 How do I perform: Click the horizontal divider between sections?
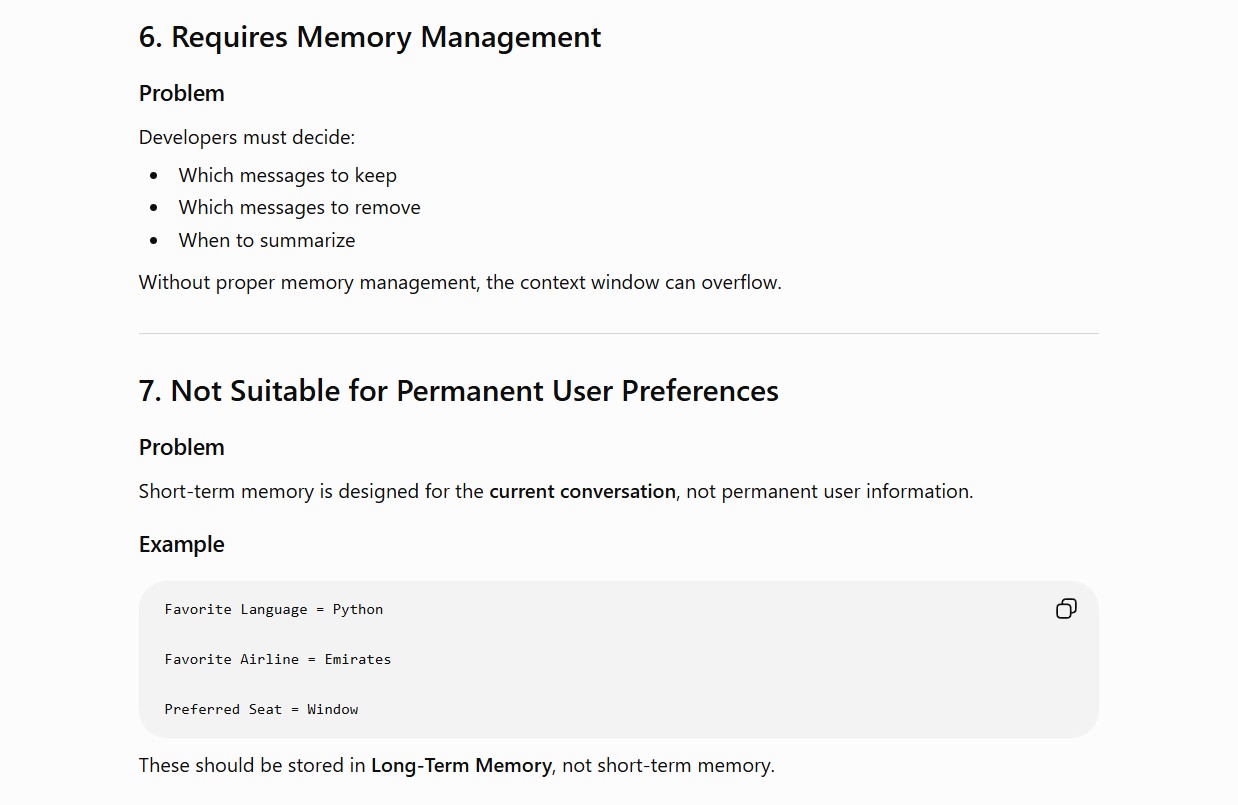coord(619,333)
